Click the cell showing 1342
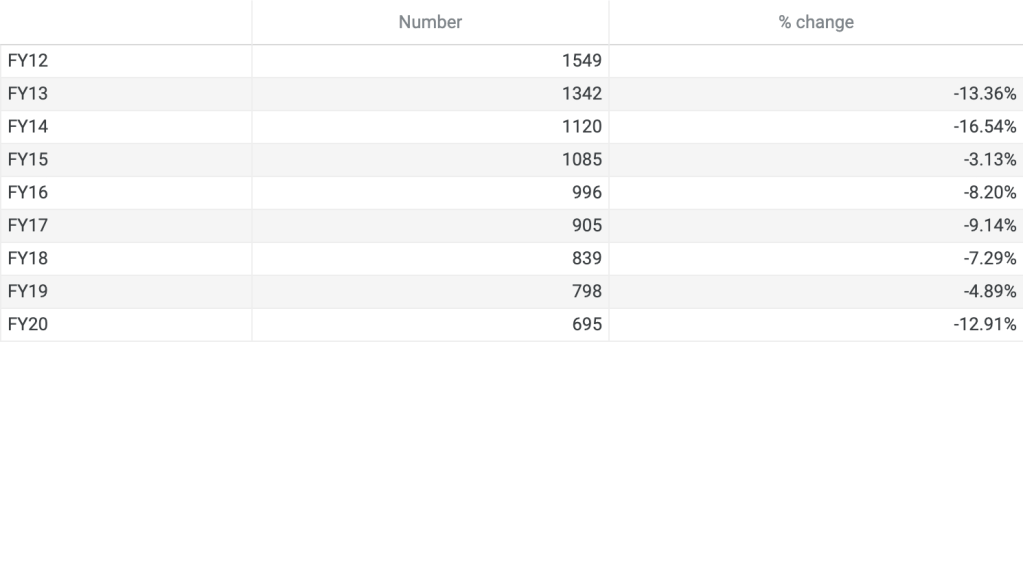1023x574 pixels. tap(582, 94)
